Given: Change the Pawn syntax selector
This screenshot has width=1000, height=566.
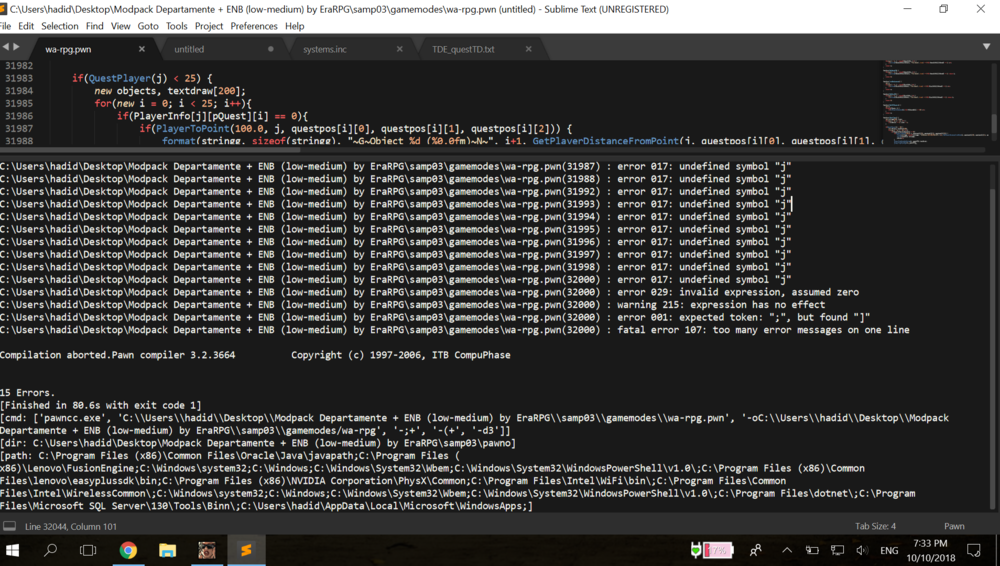Looking at the screenshot, I should tap(954, 526).
